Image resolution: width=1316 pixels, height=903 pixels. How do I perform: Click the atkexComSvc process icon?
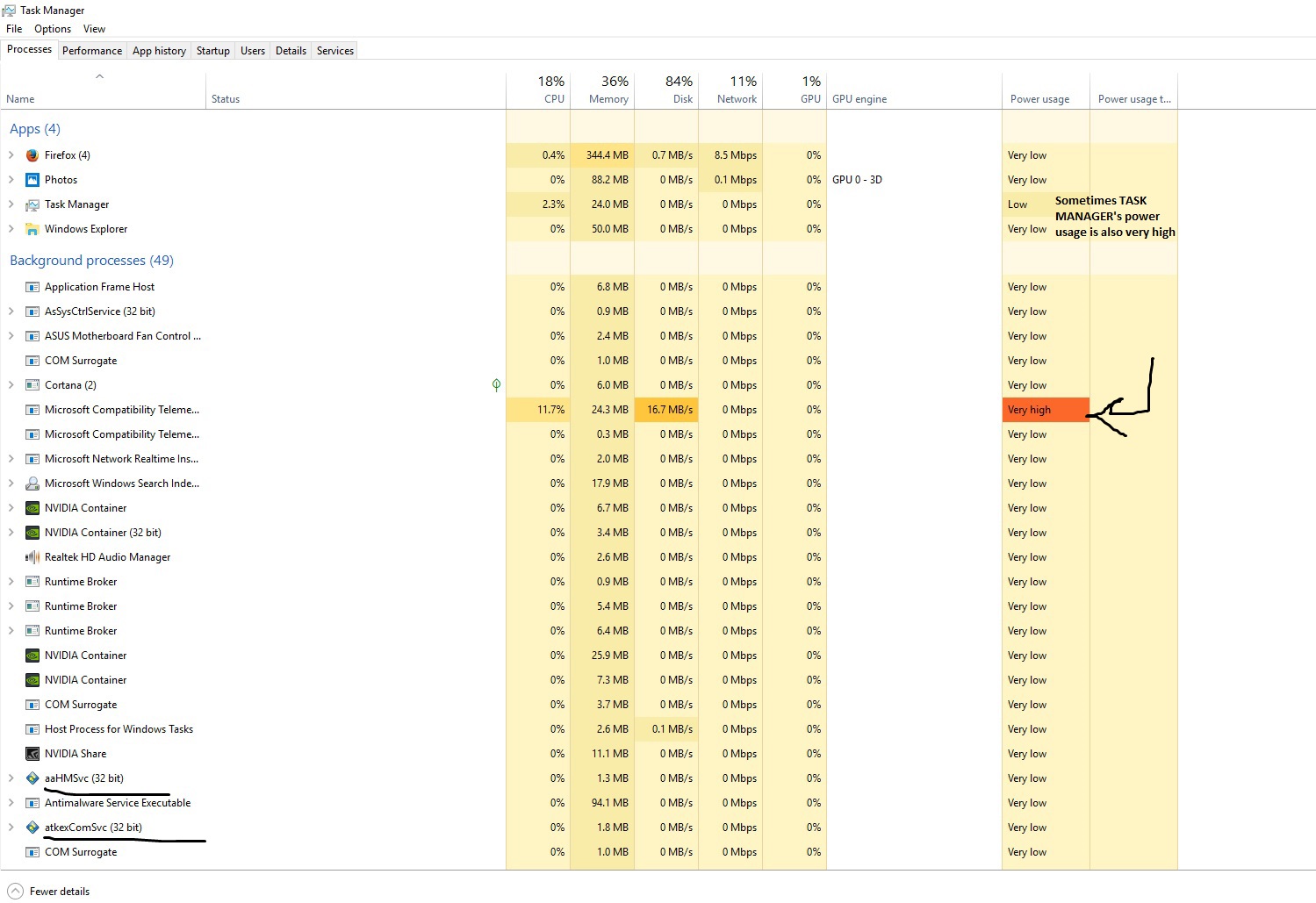[x=32, y=828]
